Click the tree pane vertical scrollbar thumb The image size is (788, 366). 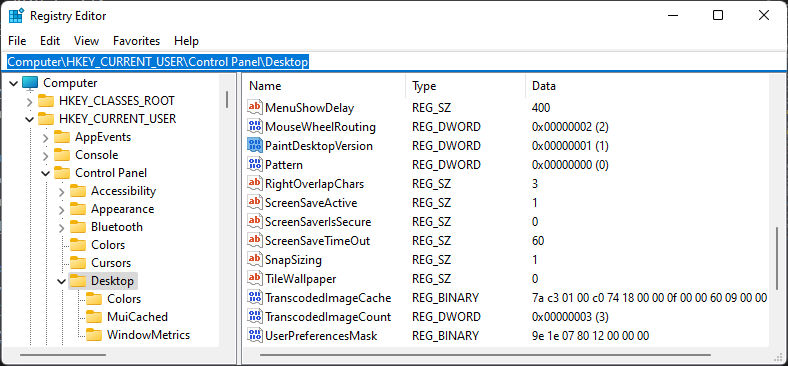(x=227, y=100)
